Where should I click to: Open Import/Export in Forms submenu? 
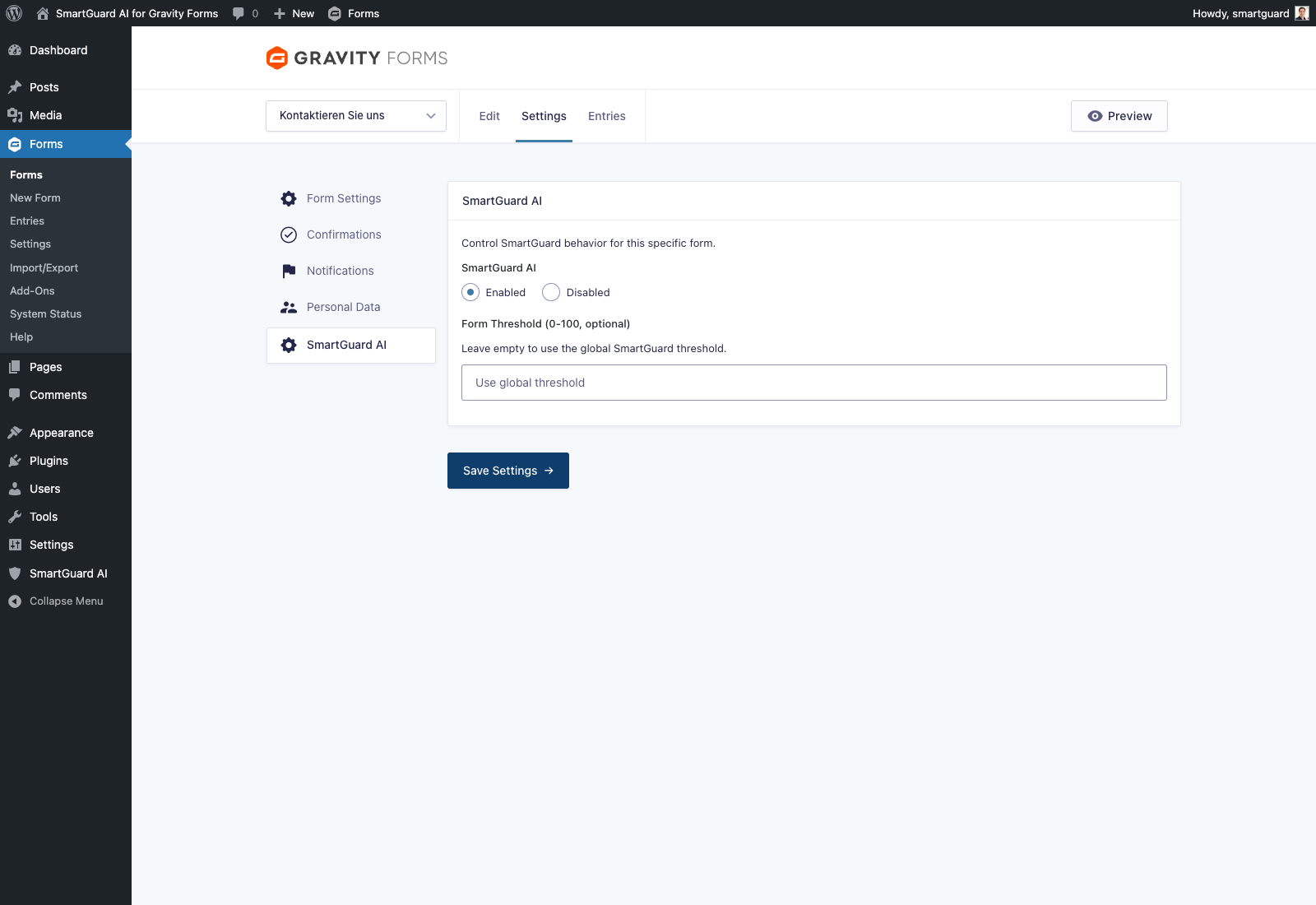click(44, 267)
